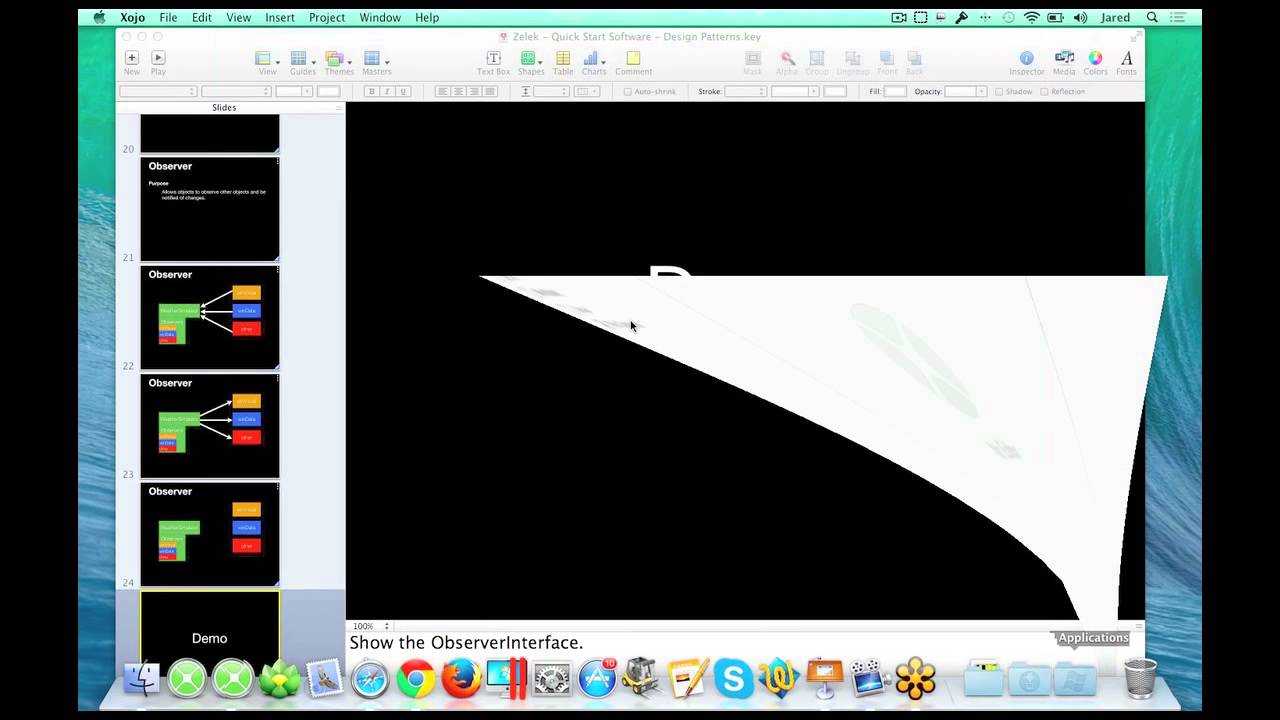Launch Google Chrome from the Dock
The height and width of the screenshot is (720, 1280).
pos(416,679)
